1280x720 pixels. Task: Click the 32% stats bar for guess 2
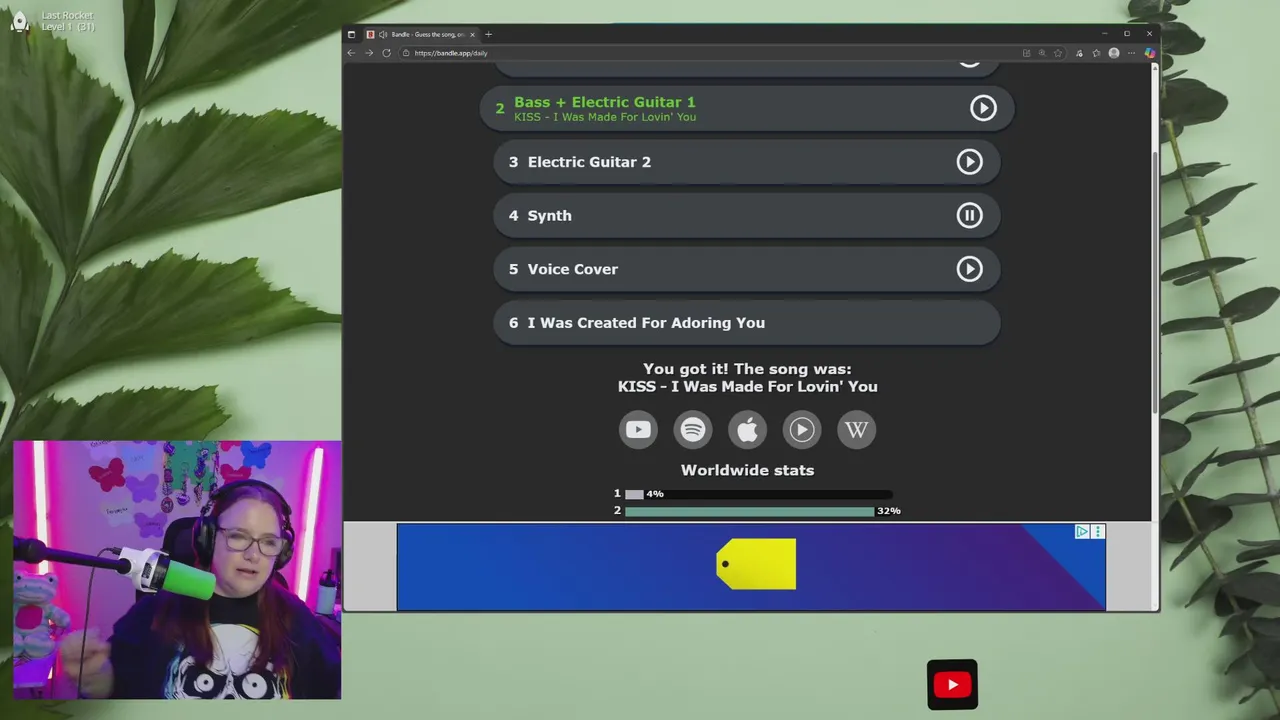click(749, 511)
